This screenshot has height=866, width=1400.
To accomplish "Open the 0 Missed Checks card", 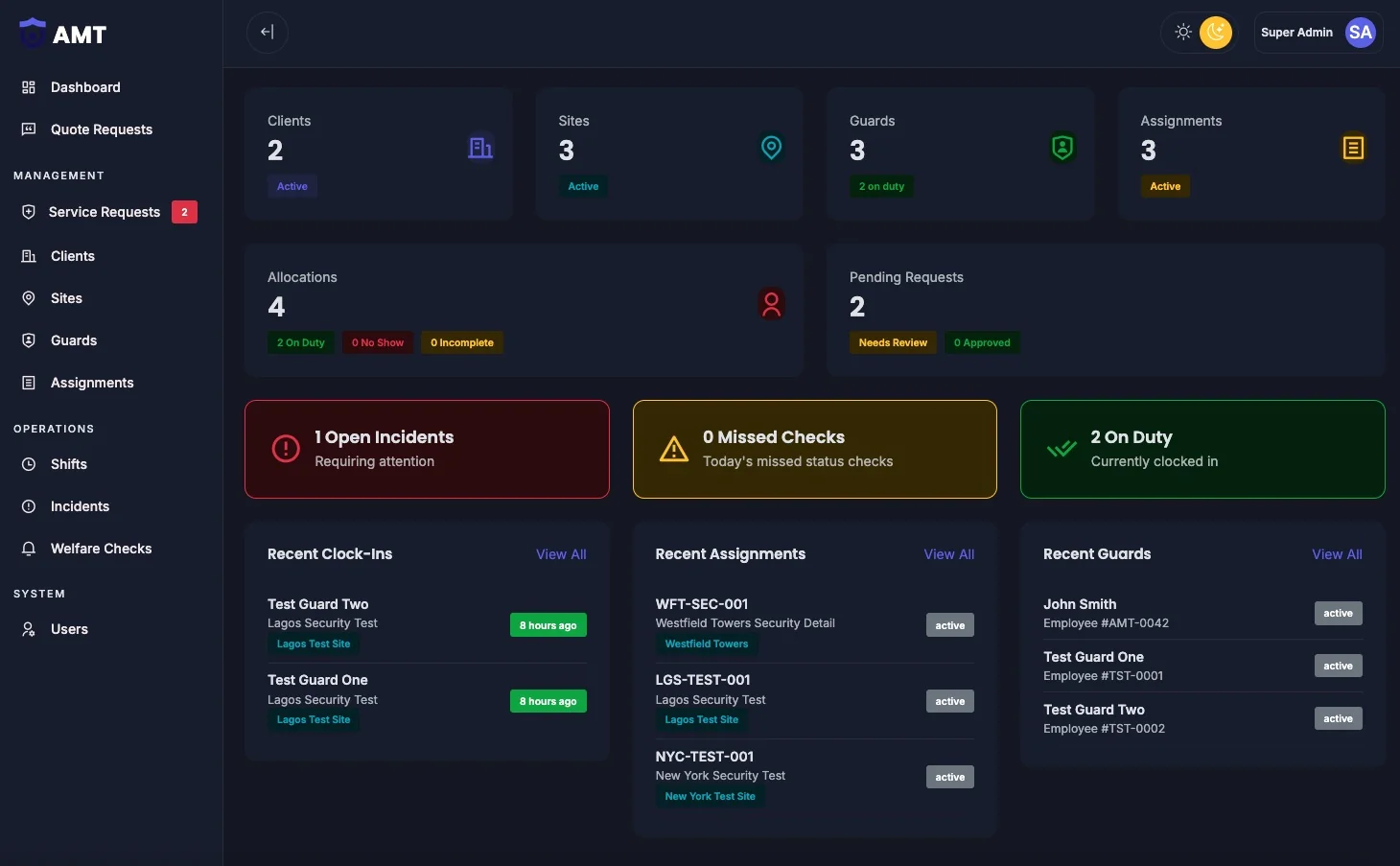I will pos(815,449).
